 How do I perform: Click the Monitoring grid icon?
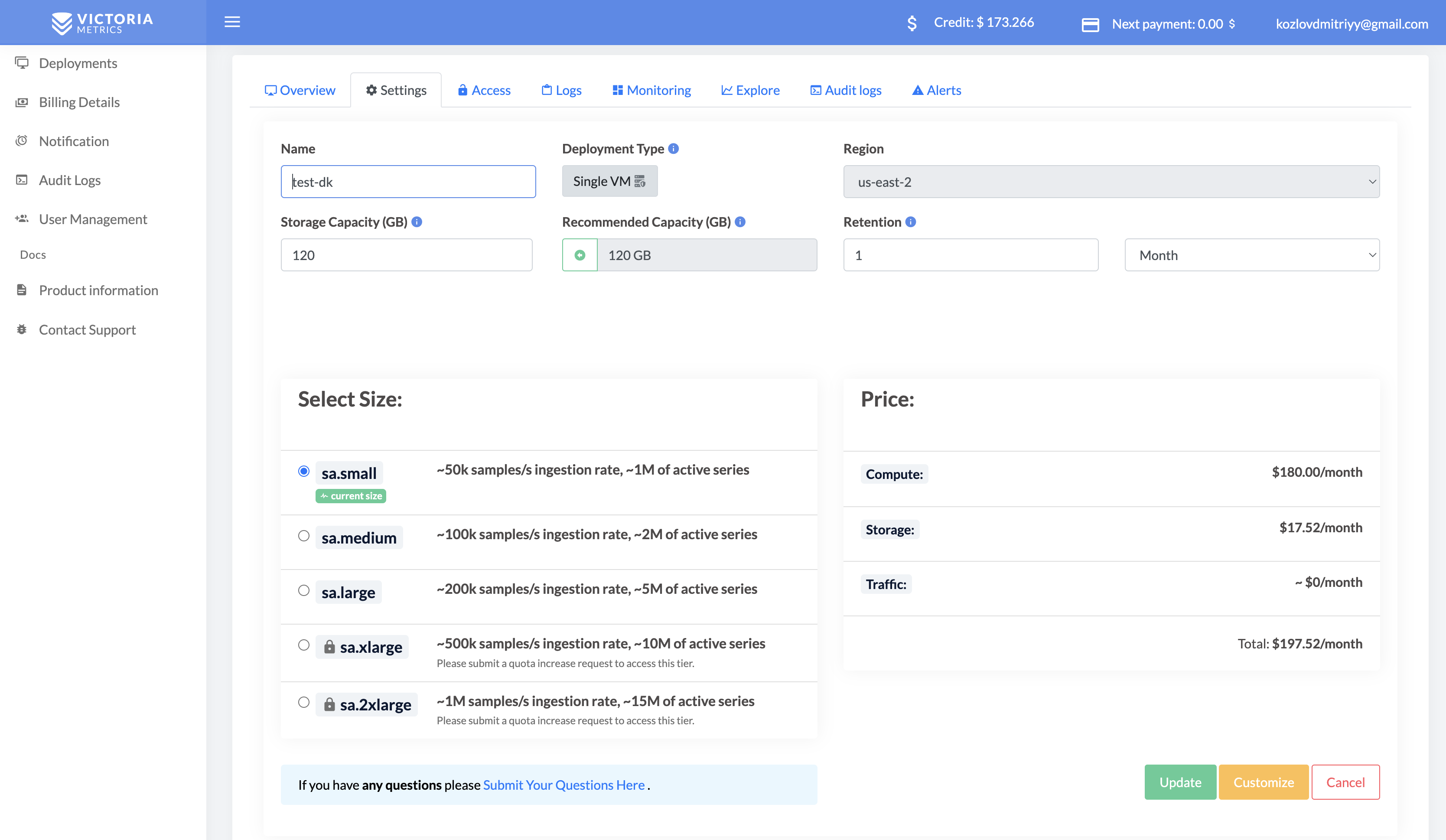(x=617, y=90)
